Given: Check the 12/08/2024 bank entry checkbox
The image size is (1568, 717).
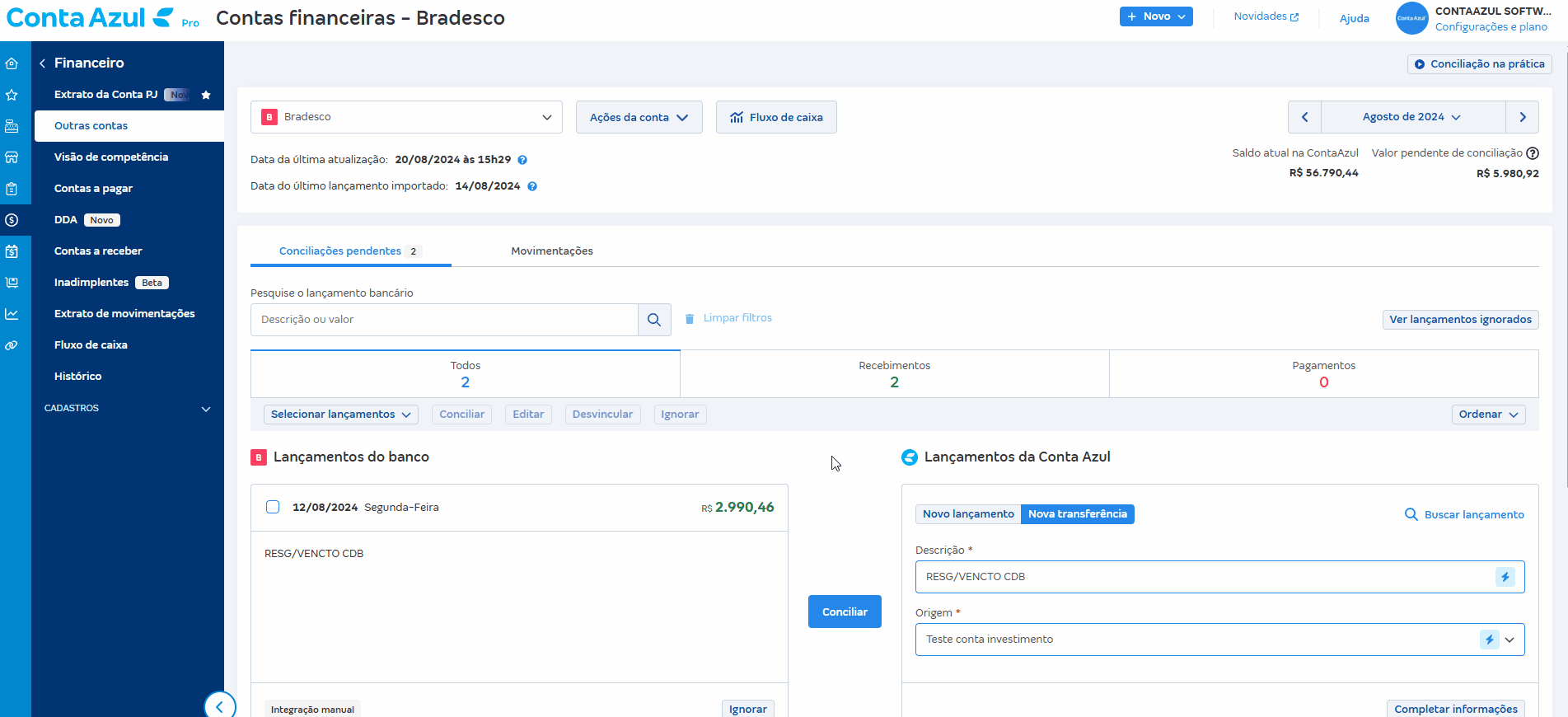Looking at the screenshot, I should tap(273, 507).
